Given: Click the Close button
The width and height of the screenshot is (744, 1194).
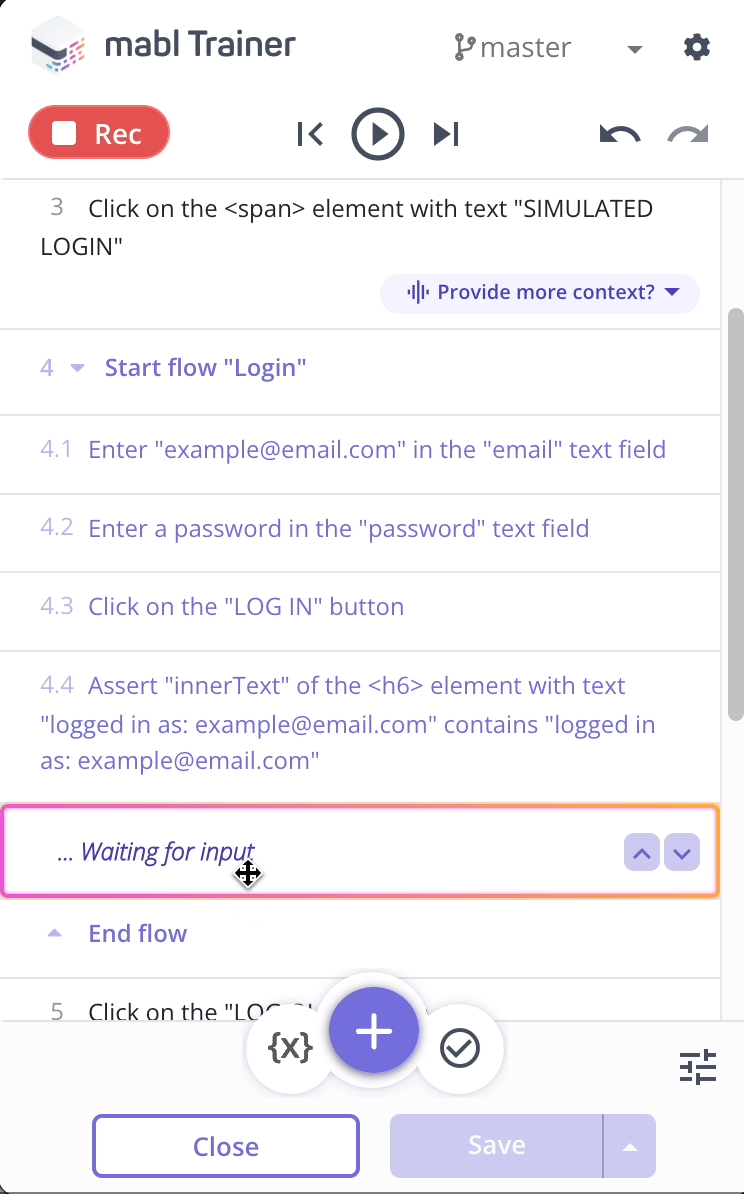Looking at the screenshot, I should 226,1146.
